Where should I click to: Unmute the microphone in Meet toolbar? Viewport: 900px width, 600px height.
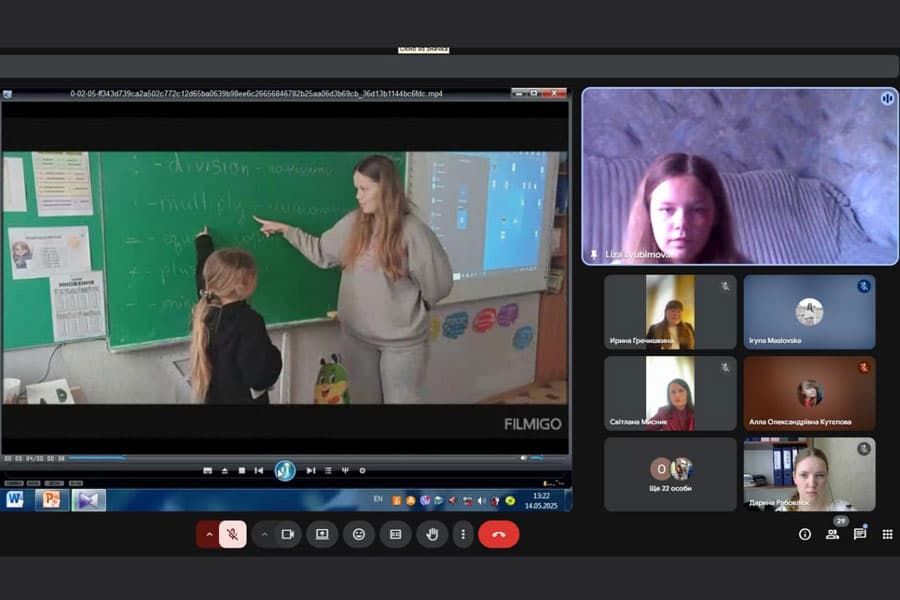[x=232, y=535]
